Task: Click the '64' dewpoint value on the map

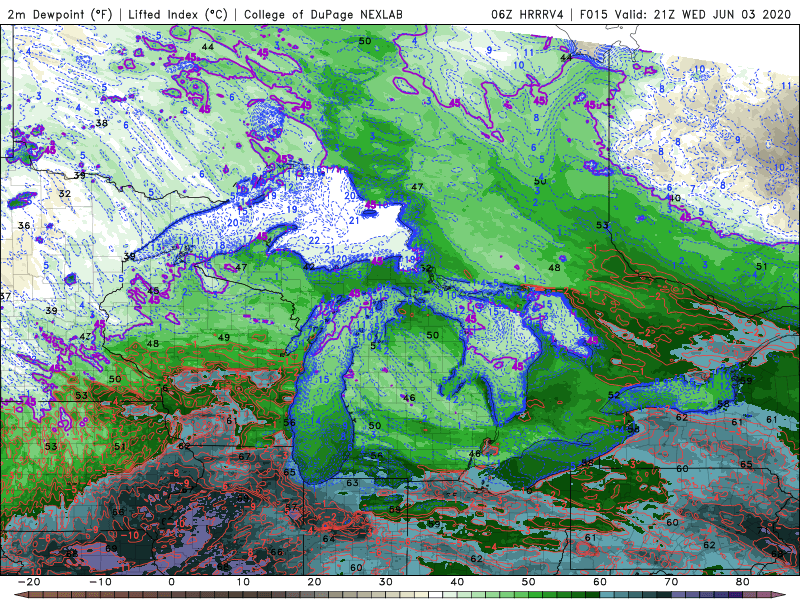Action: [329, 539]
